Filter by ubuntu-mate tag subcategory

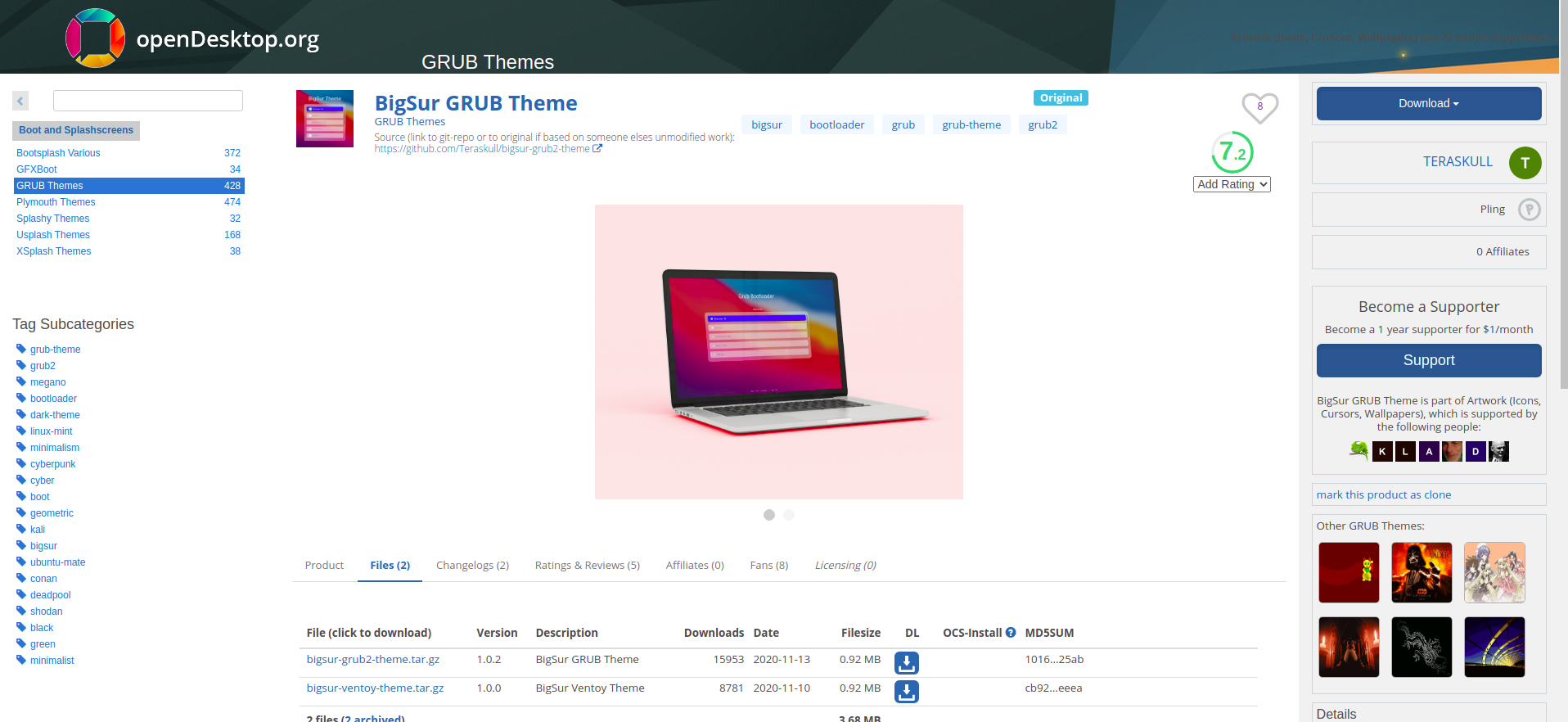(x=58, y=562)
